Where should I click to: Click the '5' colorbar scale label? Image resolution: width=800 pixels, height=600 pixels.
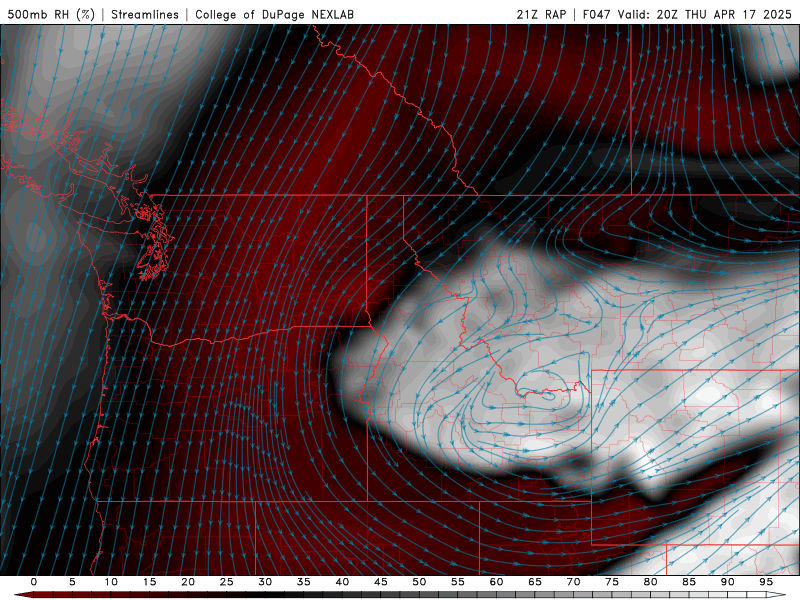[72, 582]
